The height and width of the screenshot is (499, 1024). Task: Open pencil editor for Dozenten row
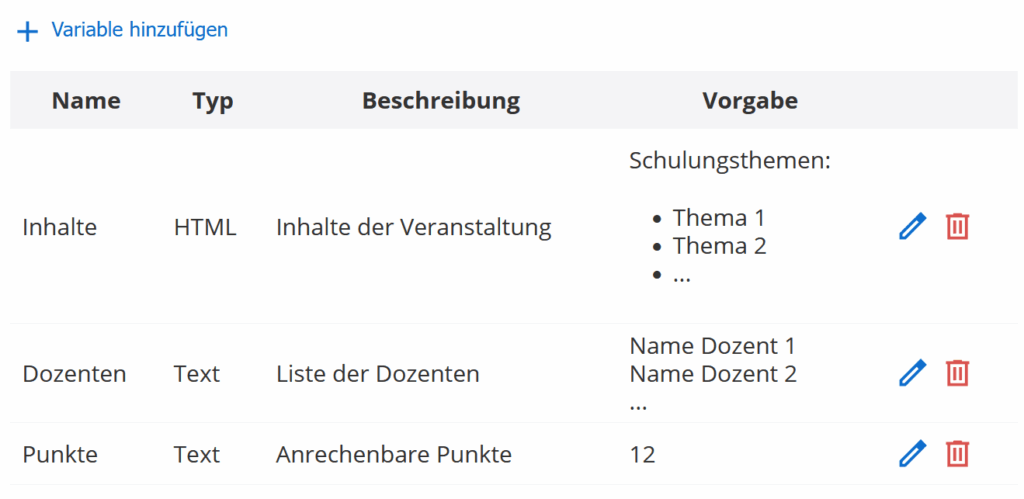[x=912, y=374]
